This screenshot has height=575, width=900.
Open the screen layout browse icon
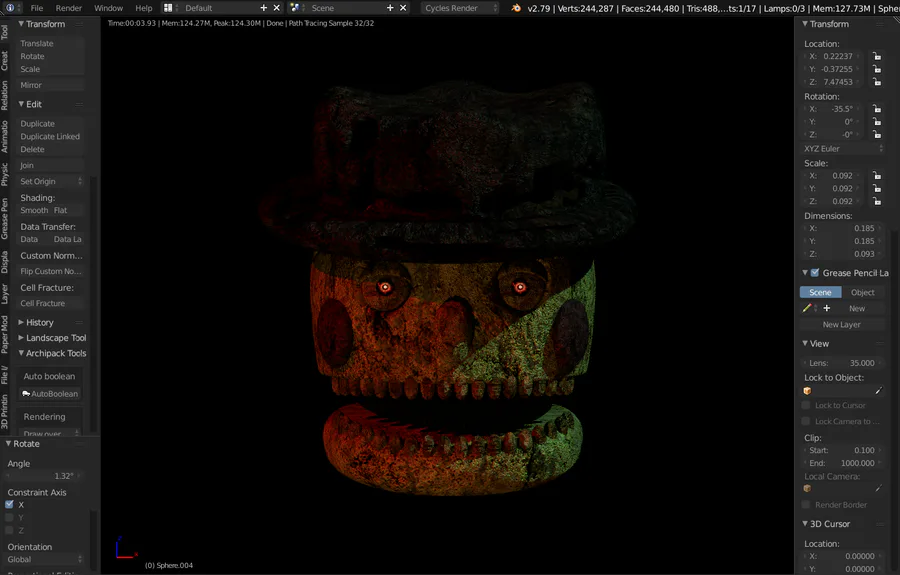[x=168, y=8]
